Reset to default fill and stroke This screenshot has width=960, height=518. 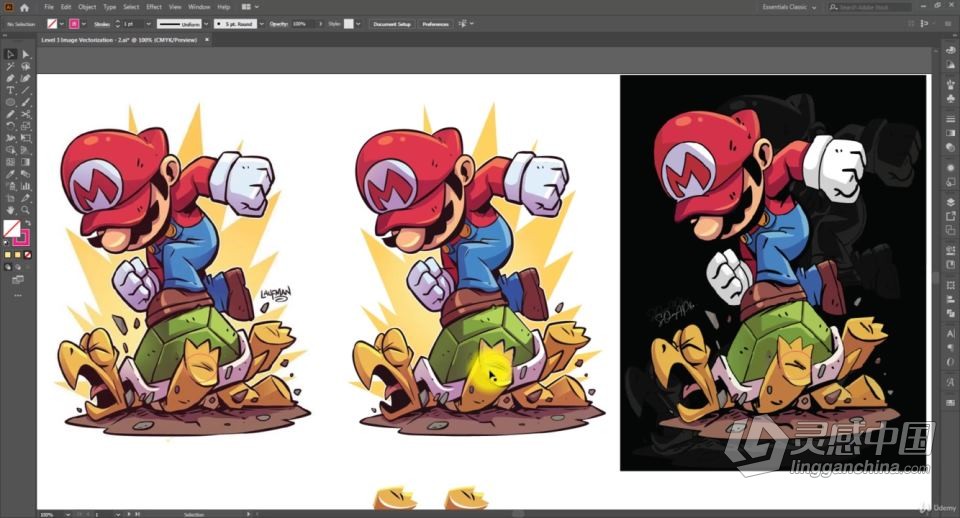pyautogui.click(x=7, y=243)
